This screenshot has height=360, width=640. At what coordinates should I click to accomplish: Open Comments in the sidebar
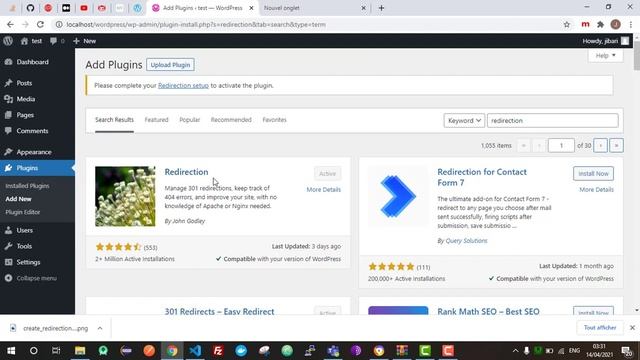[37, 131]
